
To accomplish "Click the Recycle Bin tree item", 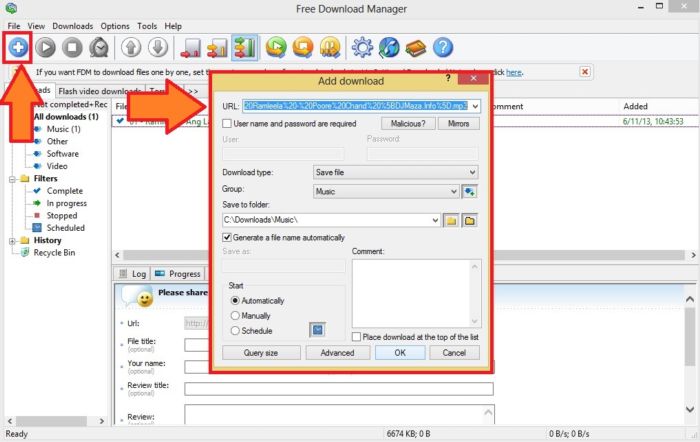I will click(54, 253).
